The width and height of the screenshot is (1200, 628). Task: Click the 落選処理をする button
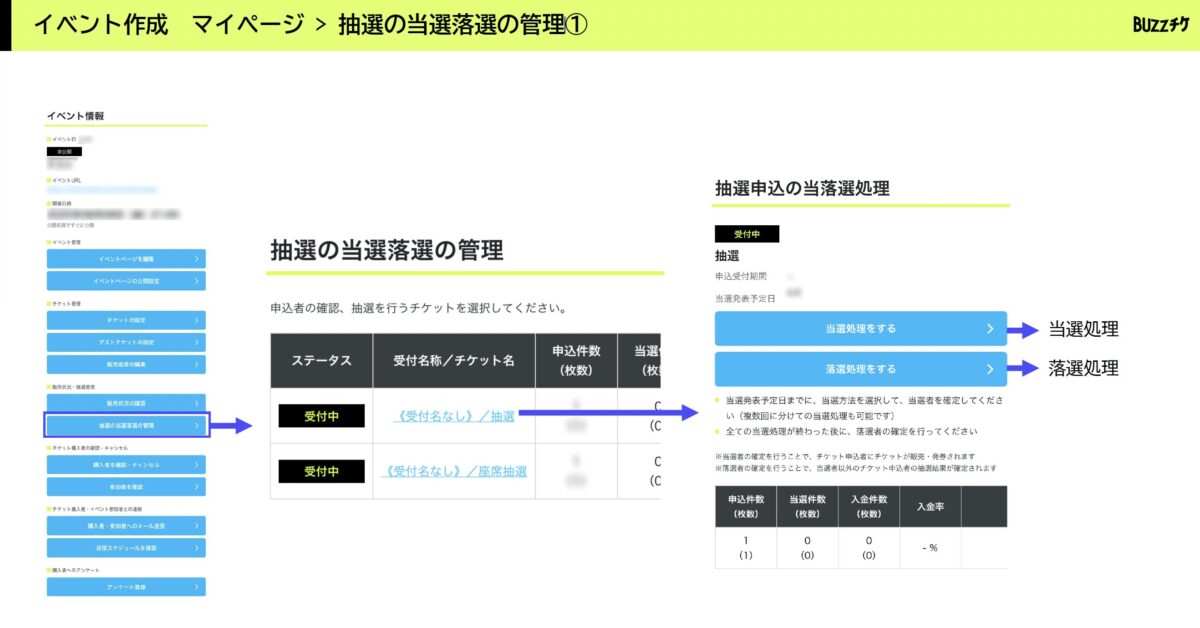[860, 369]
